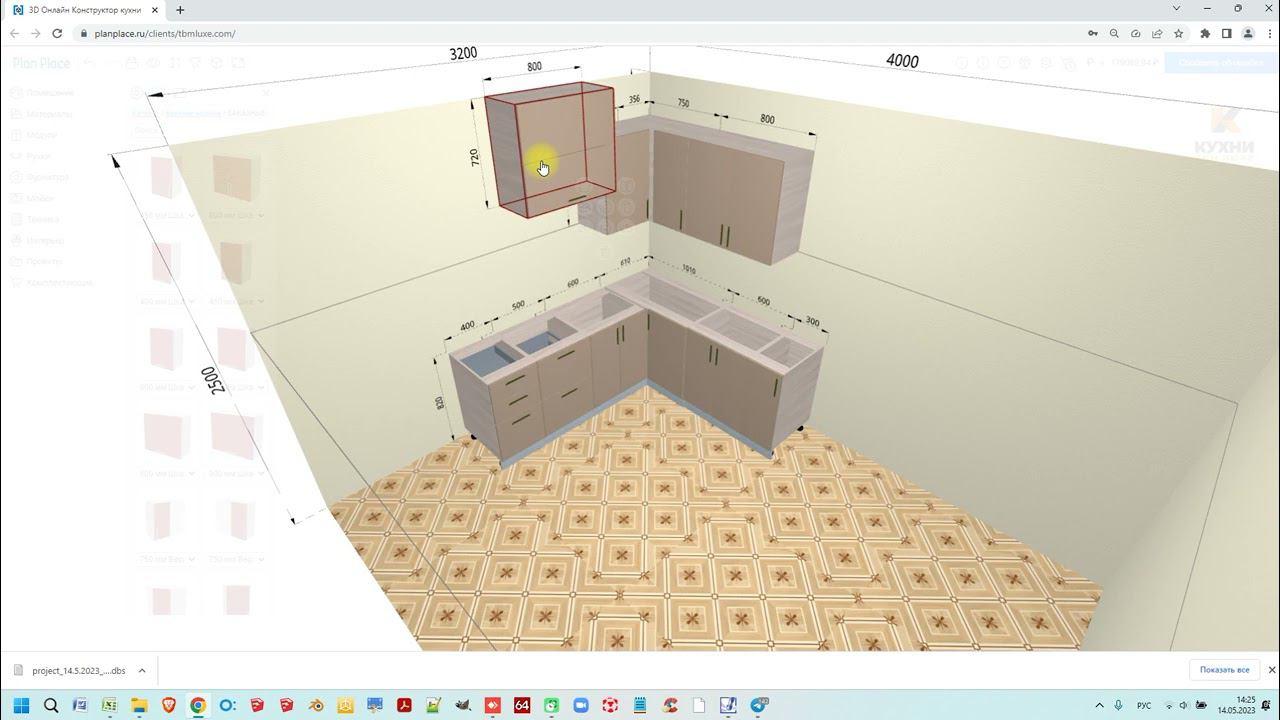Open a new browser tab
Screen dimensions: 1280x720
click(180, 10)
